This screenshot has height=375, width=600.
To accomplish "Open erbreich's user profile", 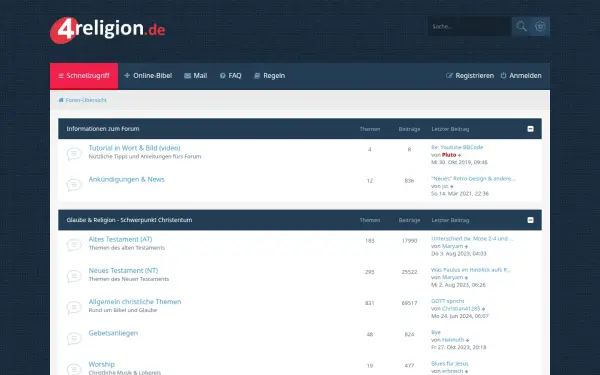I will [453, 371].
